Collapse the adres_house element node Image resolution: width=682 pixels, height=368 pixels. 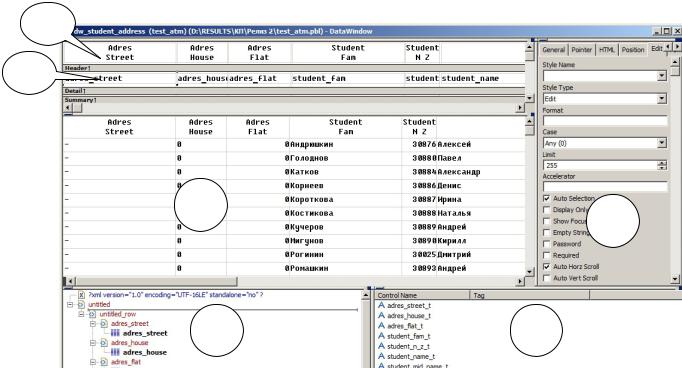(x=93, y=343)
